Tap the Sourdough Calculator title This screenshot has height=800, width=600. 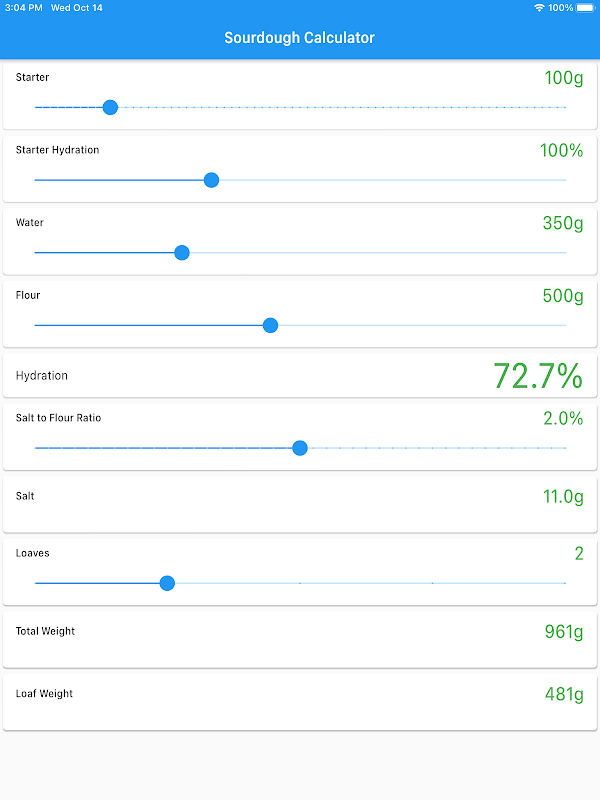pyautogui.click(x=299, y=38)
